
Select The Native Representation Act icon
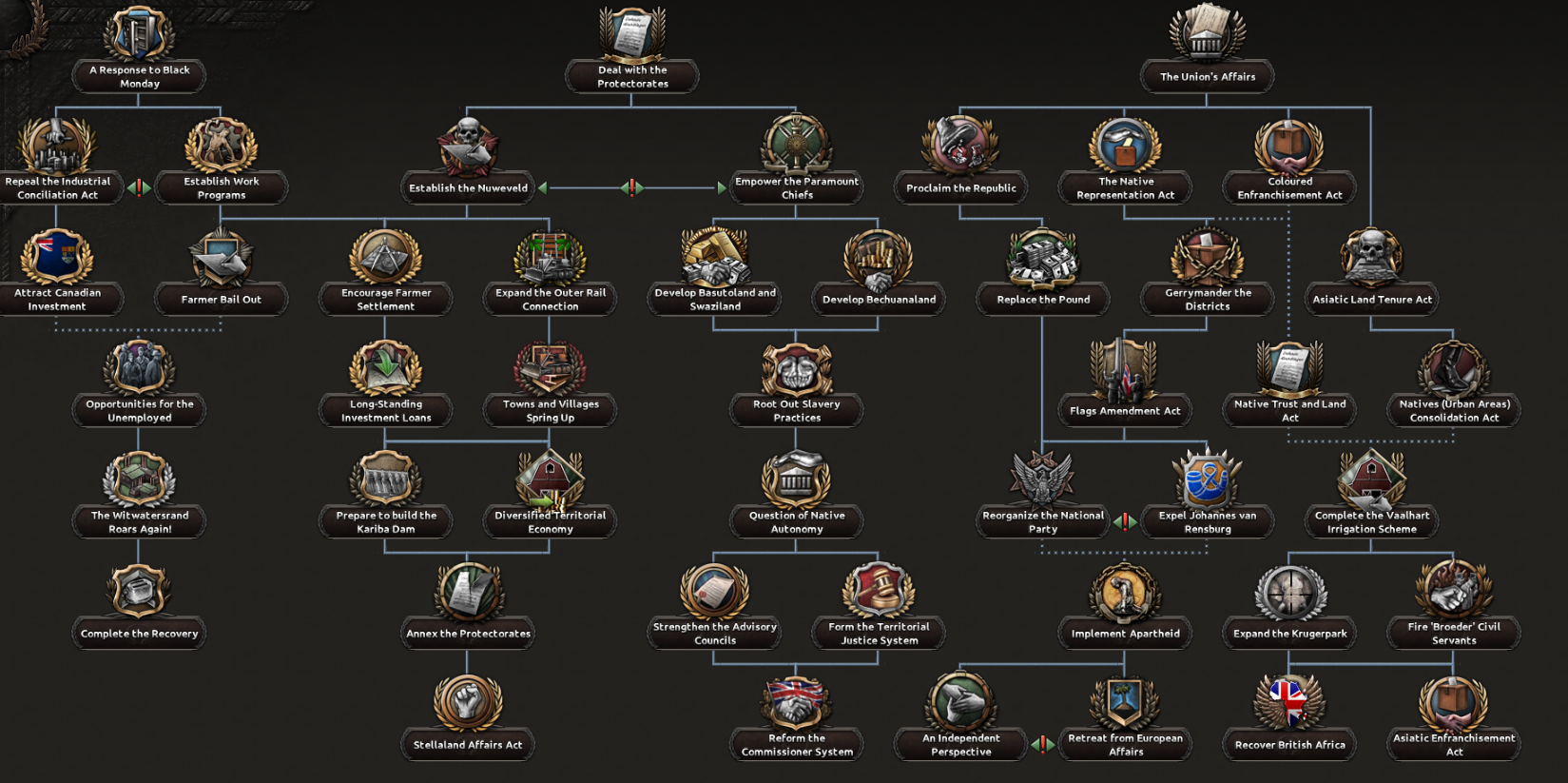(x=1125, y=145)
